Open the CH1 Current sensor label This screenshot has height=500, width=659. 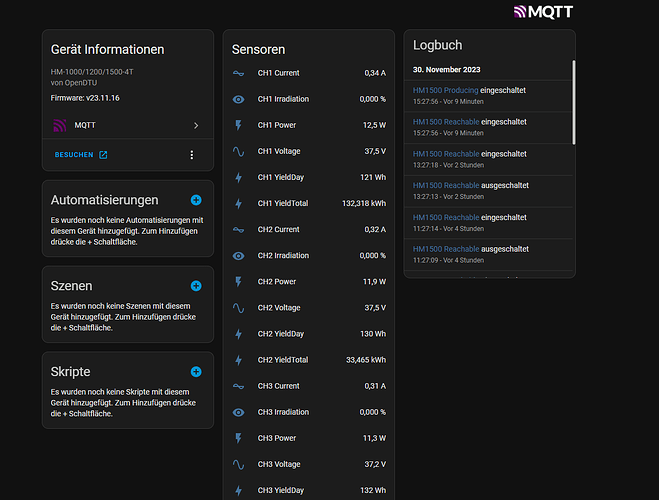279,73
